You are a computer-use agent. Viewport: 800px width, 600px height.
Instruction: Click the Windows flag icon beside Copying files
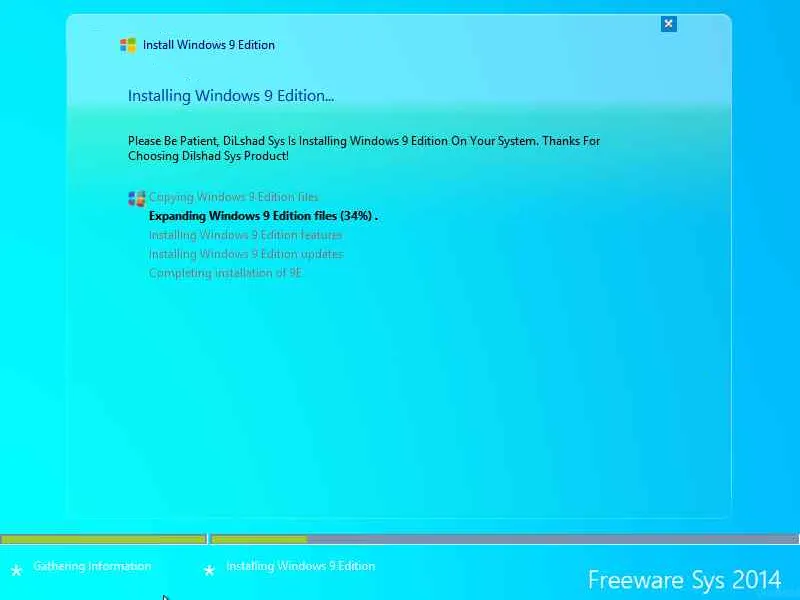(137, 198)
